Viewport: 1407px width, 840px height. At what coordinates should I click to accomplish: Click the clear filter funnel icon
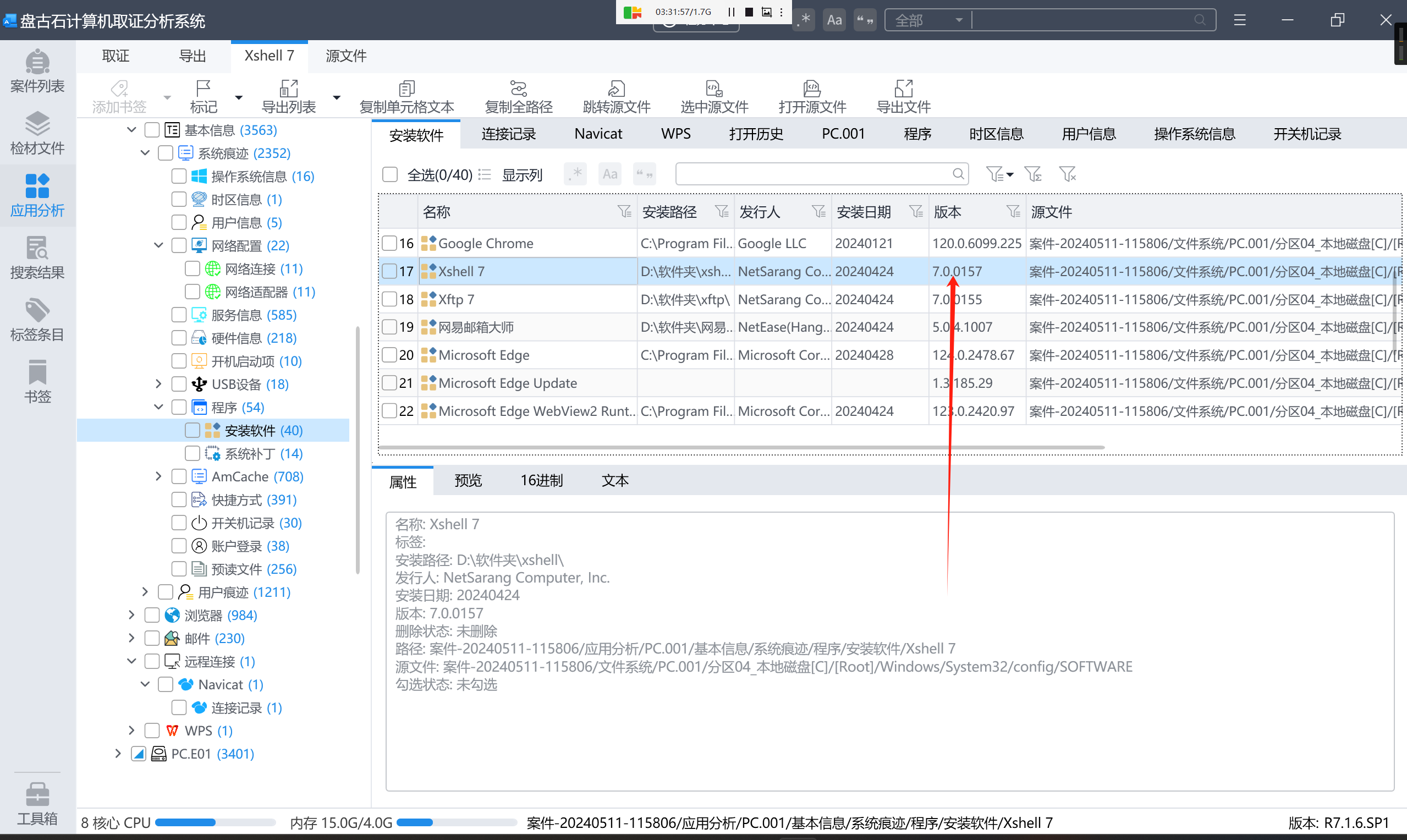pyautogui.click(x=1067, y=174)
